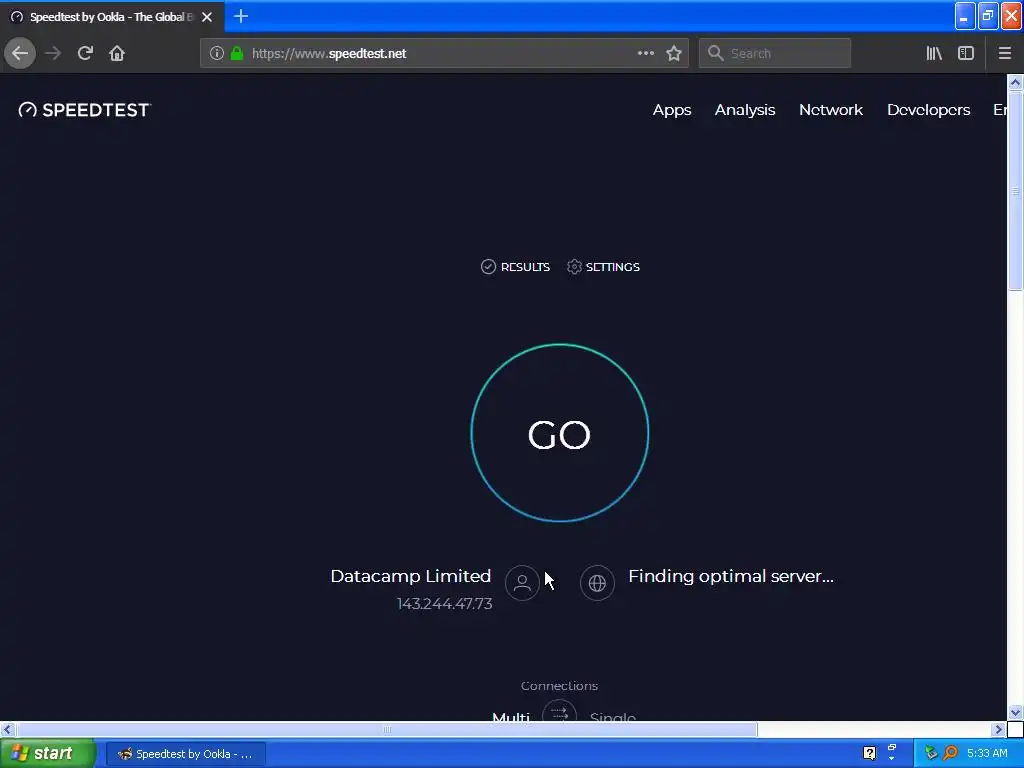Open the Analysis navigation menu
The width and height of the screenshot is (1024, 768).
click(745, 110)
